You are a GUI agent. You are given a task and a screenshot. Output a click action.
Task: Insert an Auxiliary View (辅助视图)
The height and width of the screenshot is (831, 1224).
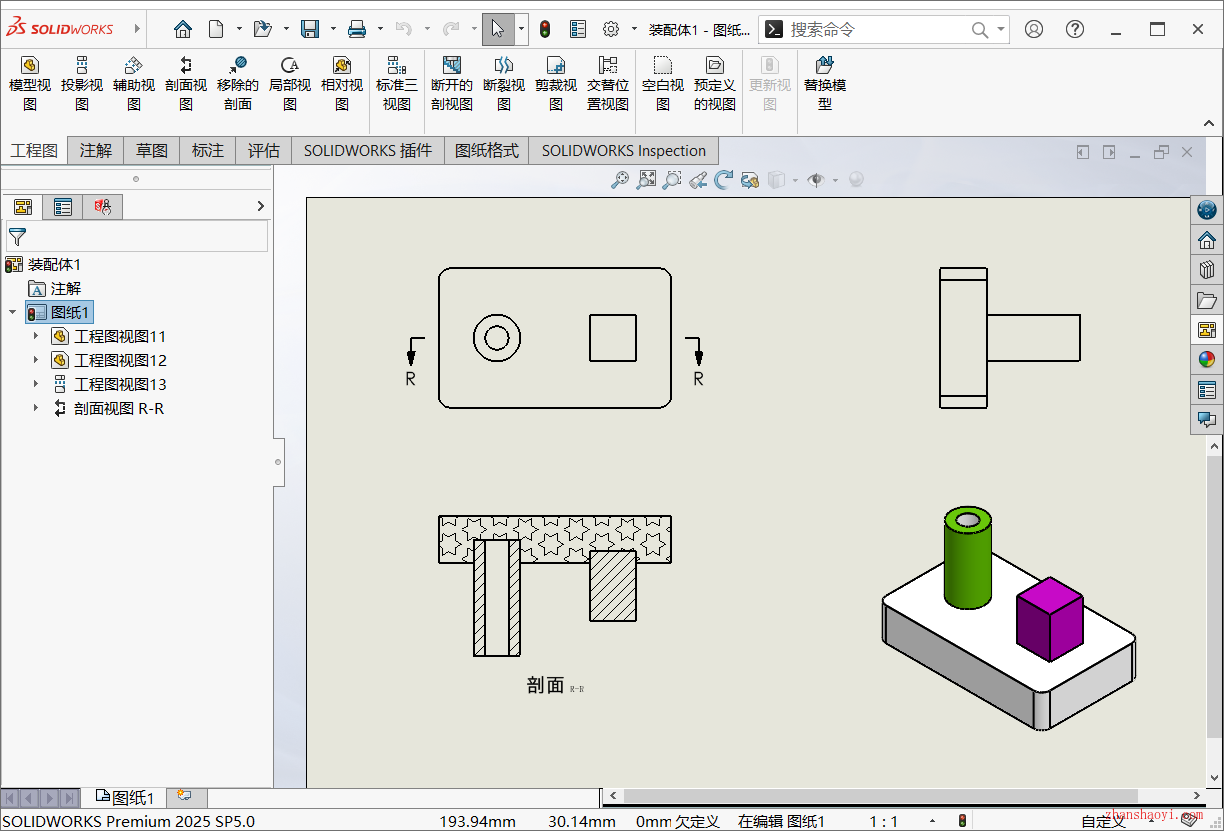coord(134,84)
